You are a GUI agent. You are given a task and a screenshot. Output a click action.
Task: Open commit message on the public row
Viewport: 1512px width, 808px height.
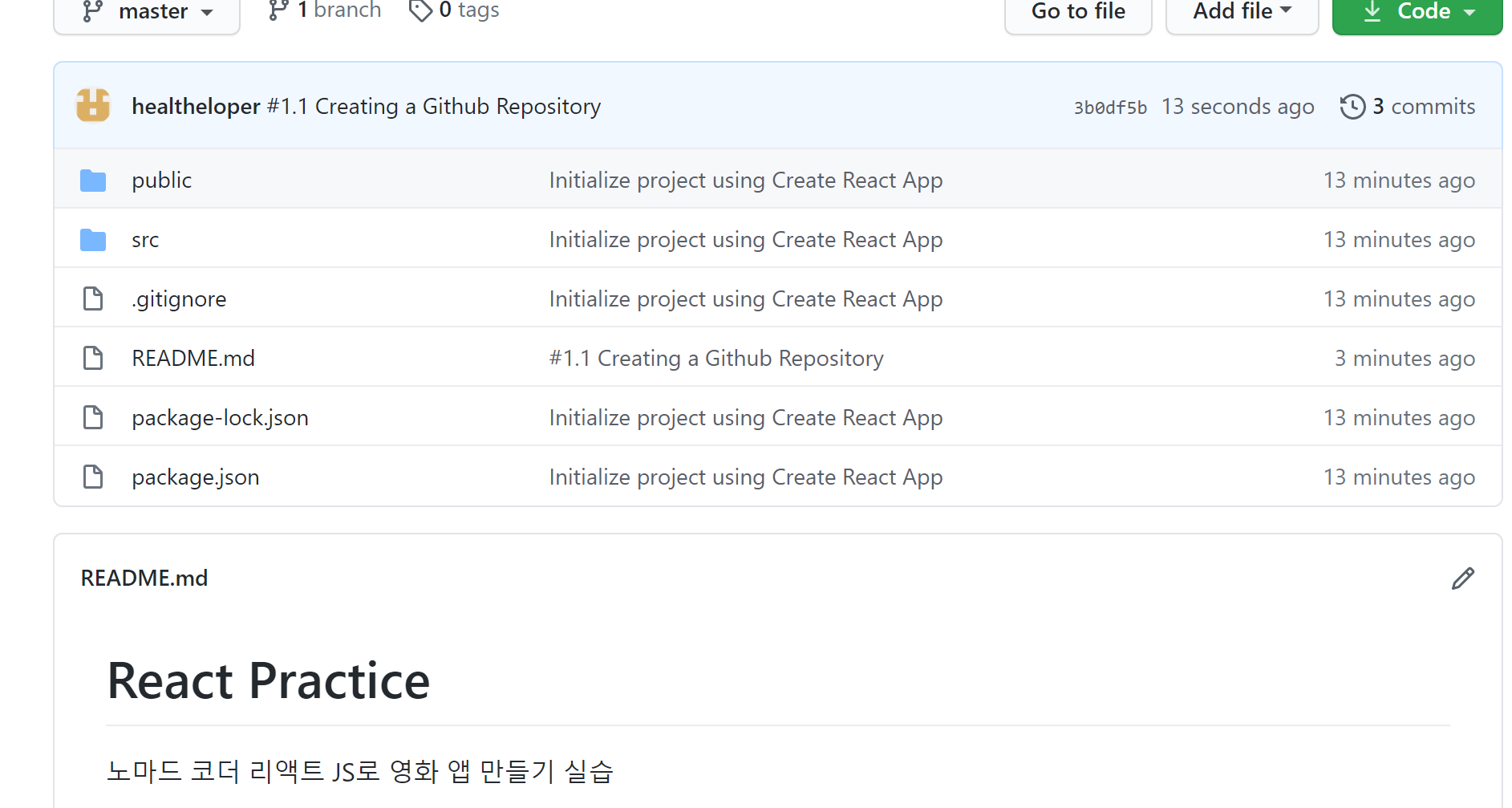(x=746, y=180)
